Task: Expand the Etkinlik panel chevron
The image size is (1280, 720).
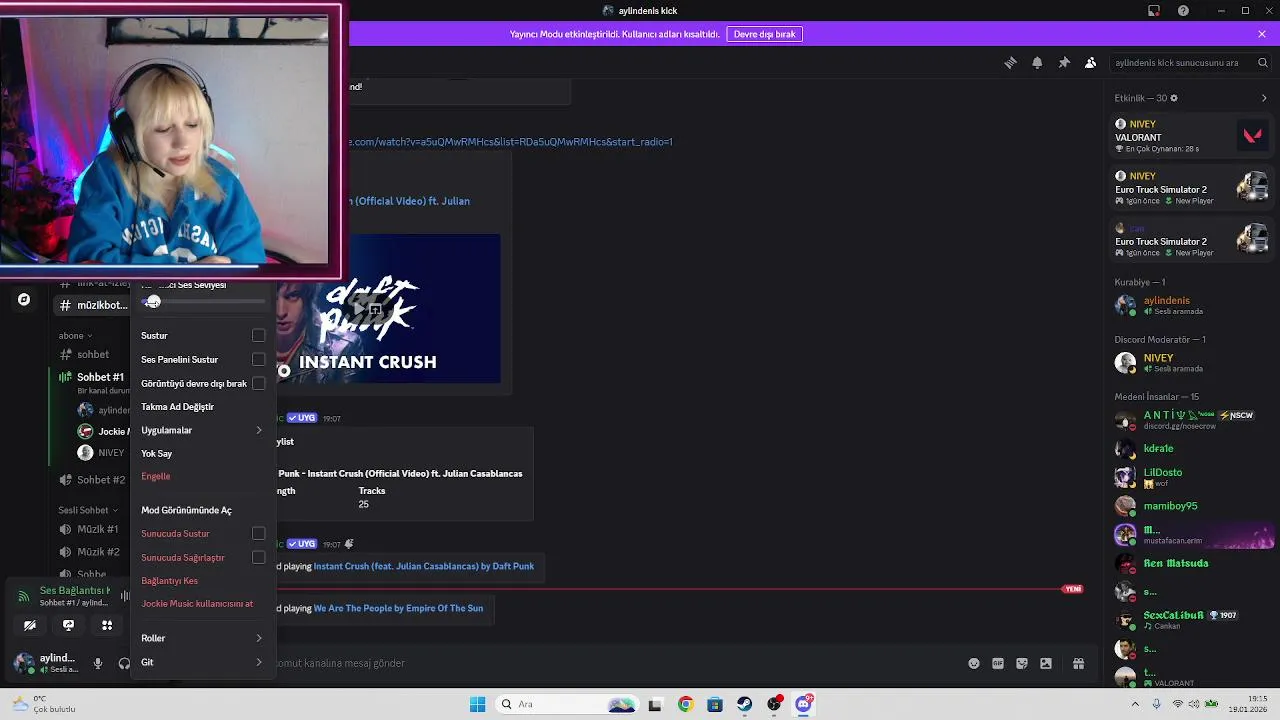Action: 1264,98
